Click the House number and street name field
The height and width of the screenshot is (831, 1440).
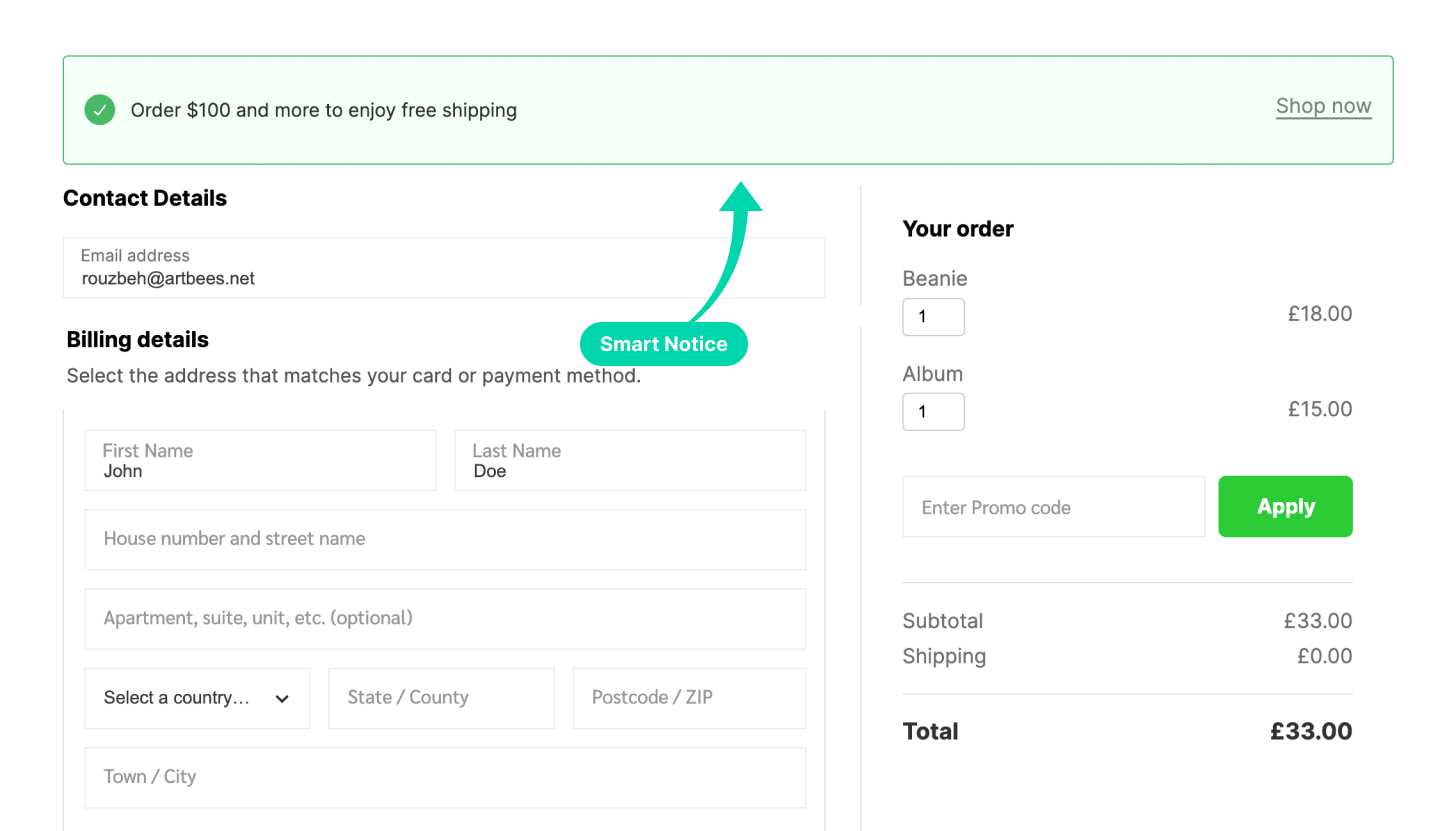pyautogui.click(x=445, y=540)
